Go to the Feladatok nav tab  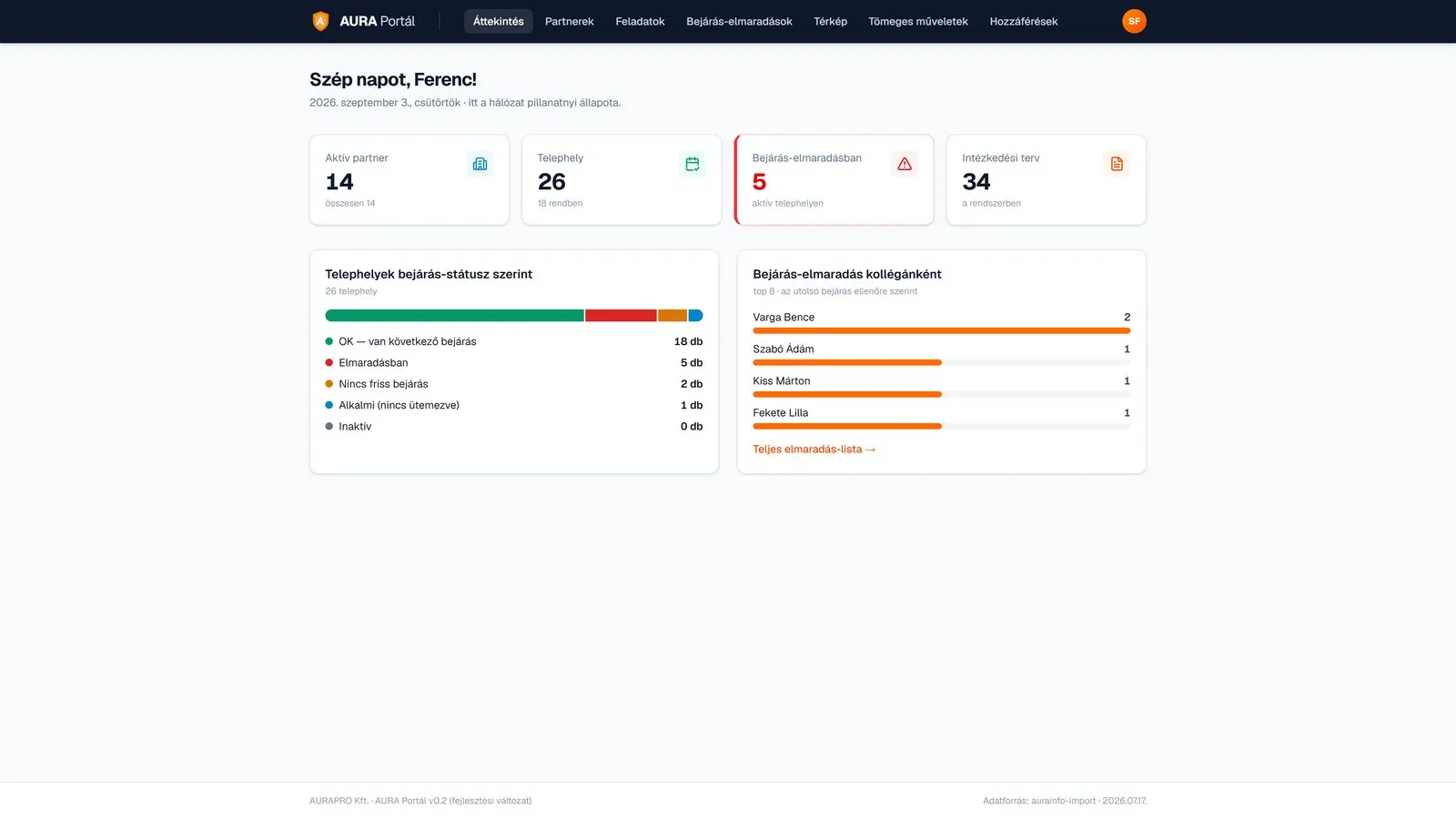(x=640, y=21)
